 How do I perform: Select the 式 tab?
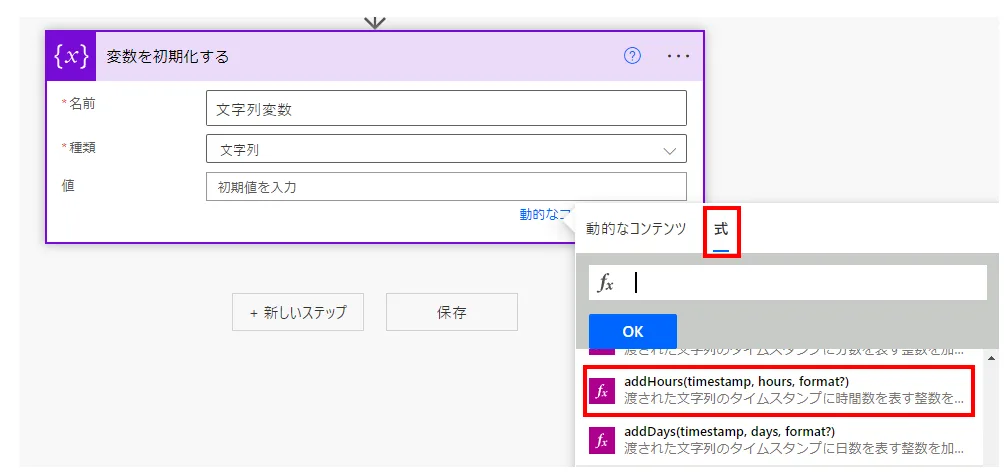721,229
